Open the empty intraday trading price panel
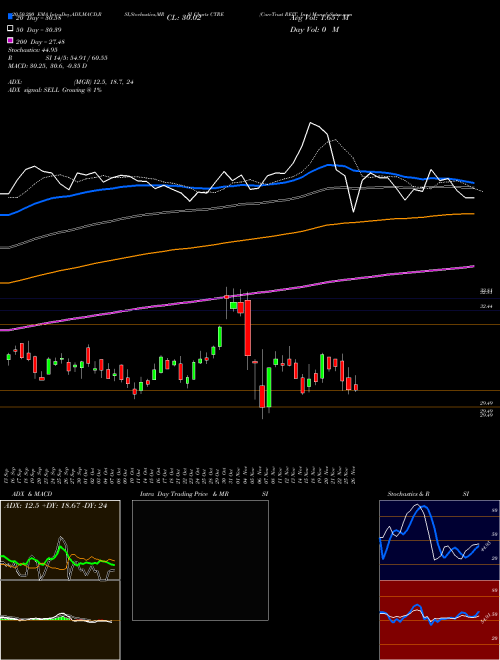The width and height of the screenshot is (500, 660). tap(200, 560)
